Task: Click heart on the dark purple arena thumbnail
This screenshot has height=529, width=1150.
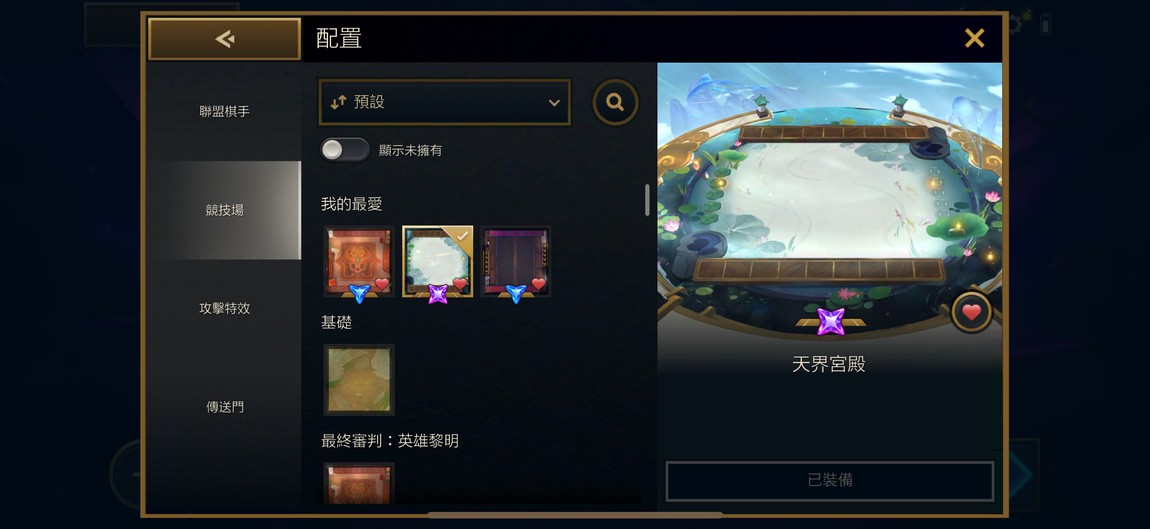Action: pyautogui.click(x=539, y=284)
